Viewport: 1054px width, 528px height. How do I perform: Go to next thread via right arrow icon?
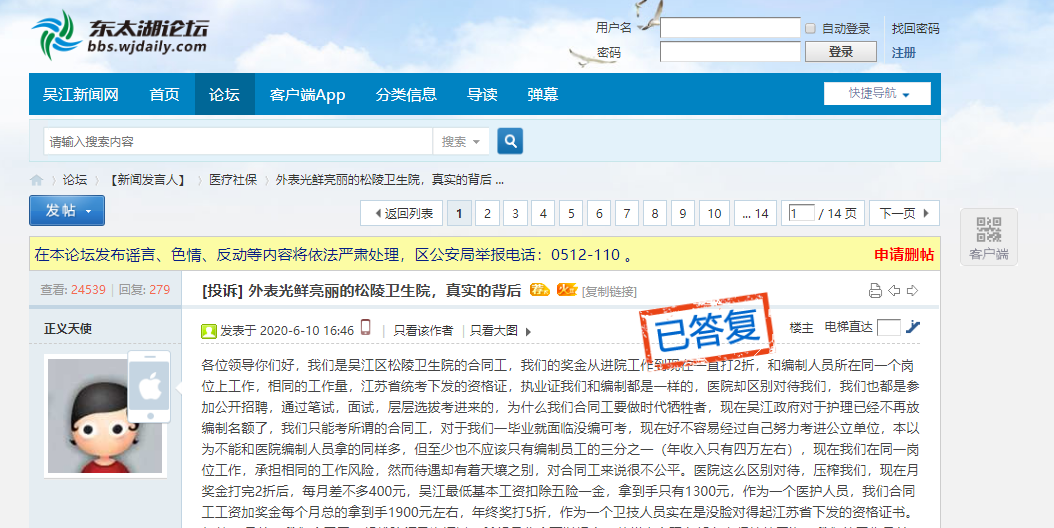(912, 291)
